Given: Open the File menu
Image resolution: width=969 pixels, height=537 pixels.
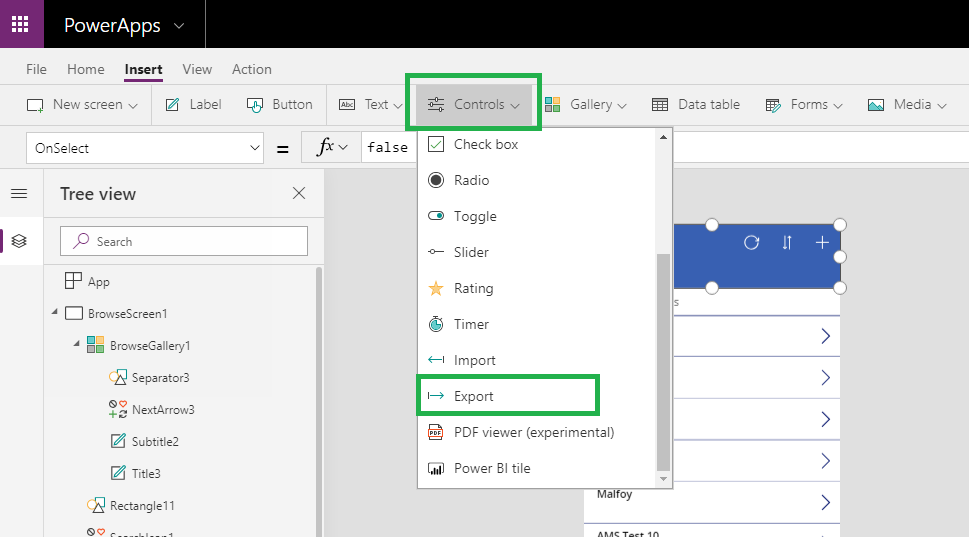Looking at the screenshot, I should point(36,69).
